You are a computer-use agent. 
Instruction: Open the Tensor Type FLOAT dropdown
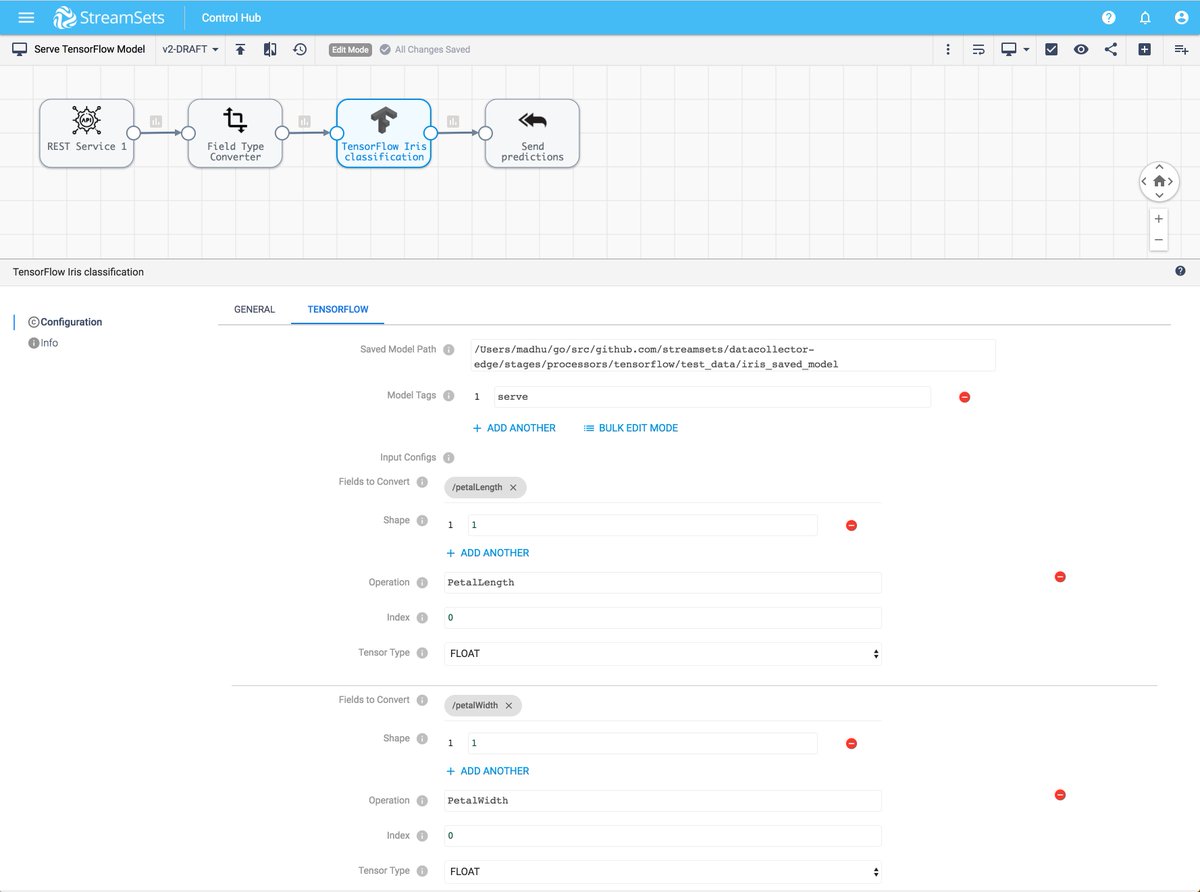(662, 653)
